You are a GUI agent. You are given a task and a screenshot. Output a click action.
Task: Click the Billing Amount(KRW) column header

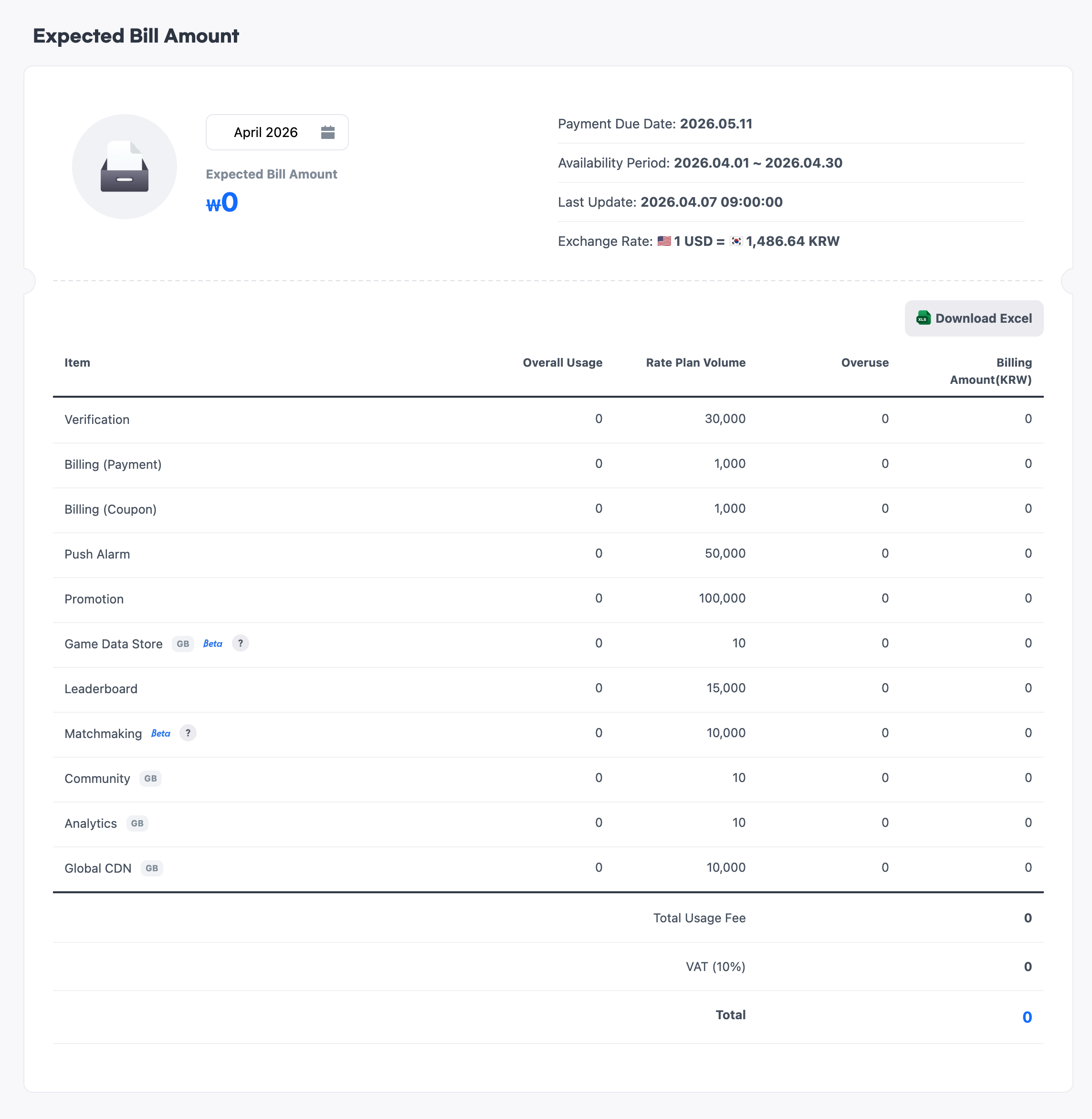click(x=990, y=371)
